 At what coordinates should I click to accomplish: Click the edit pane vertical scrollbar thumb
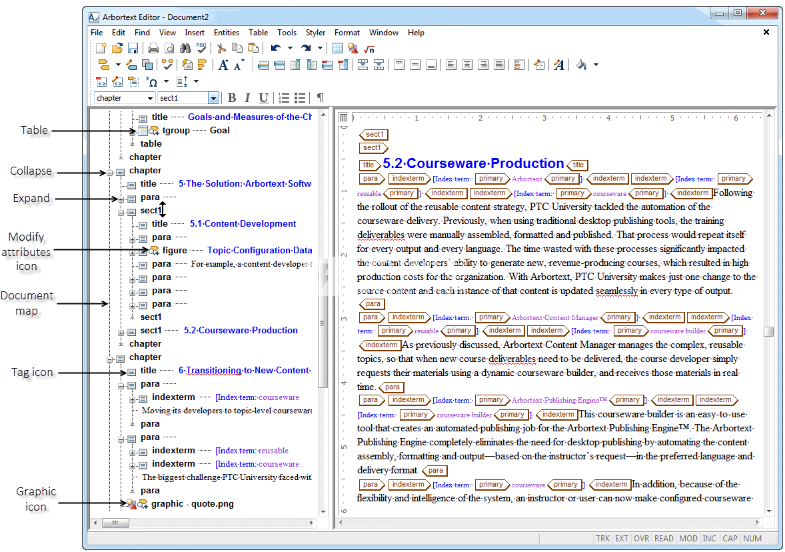769,332
